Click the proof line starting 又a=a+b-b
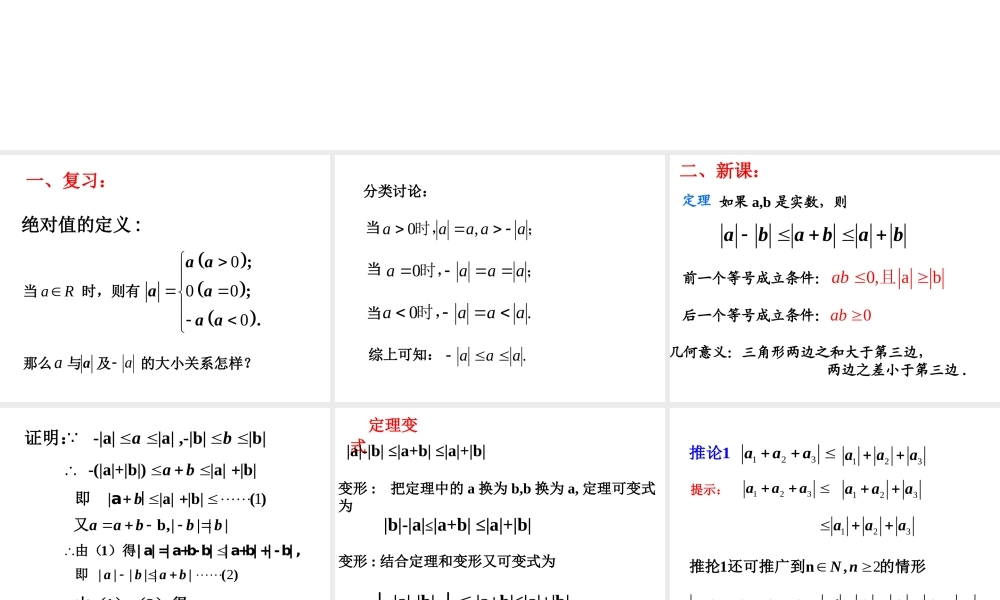1000x600 pixels. click(151, 525)
